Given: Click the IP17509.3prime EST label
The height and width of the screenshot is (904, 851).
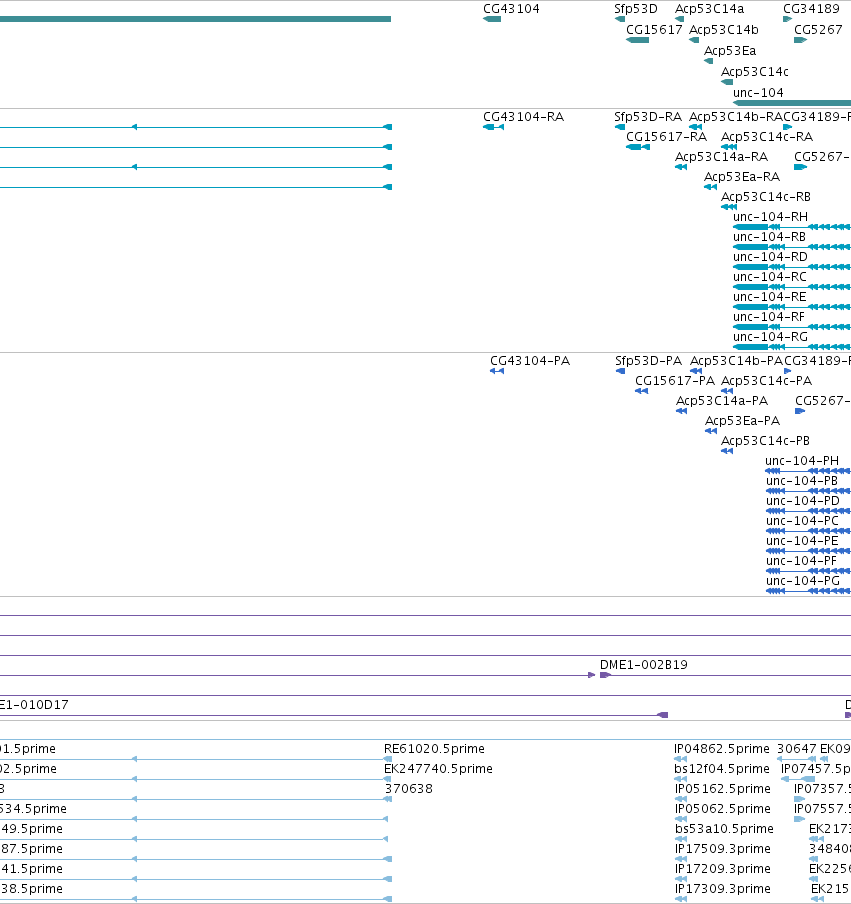Looking at the screenshot, I should click(722, 849).
